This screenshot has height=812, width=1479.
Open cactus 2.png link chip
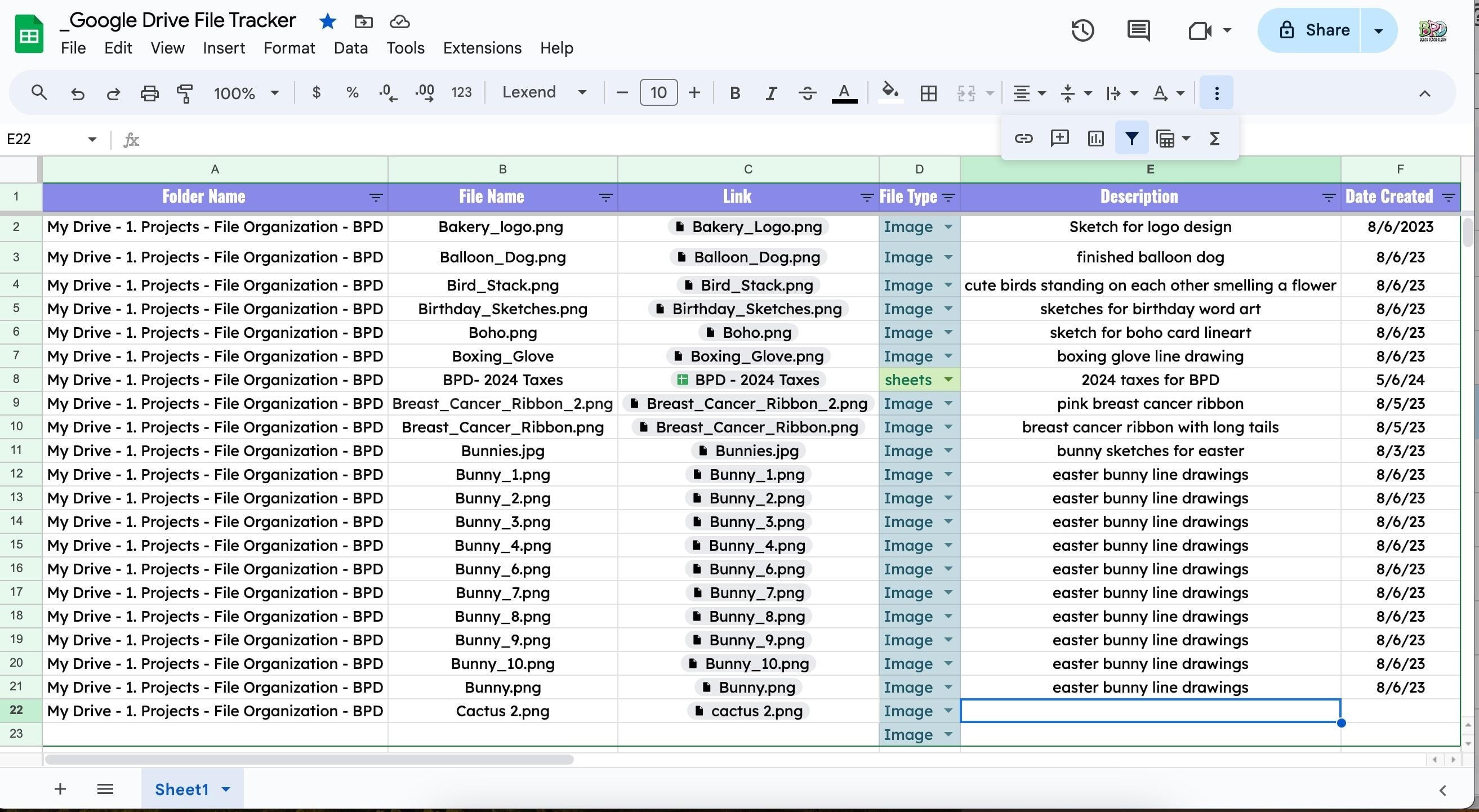click(748, 711)
